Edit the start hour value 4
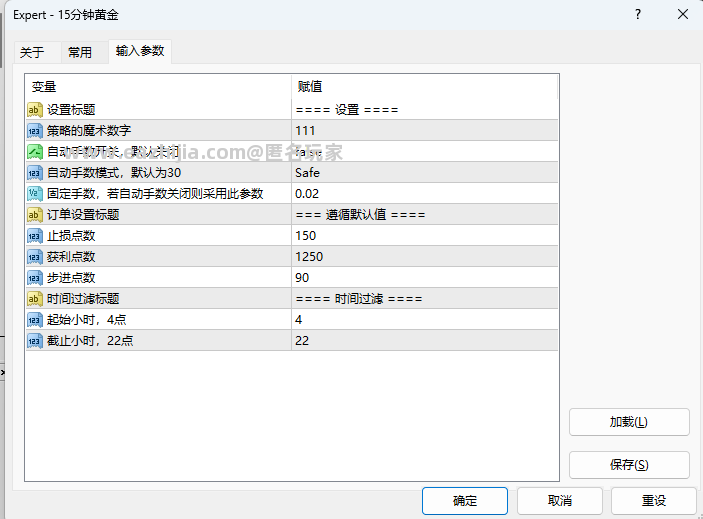Viewport: 703px width, 519px height. point(425,320)
